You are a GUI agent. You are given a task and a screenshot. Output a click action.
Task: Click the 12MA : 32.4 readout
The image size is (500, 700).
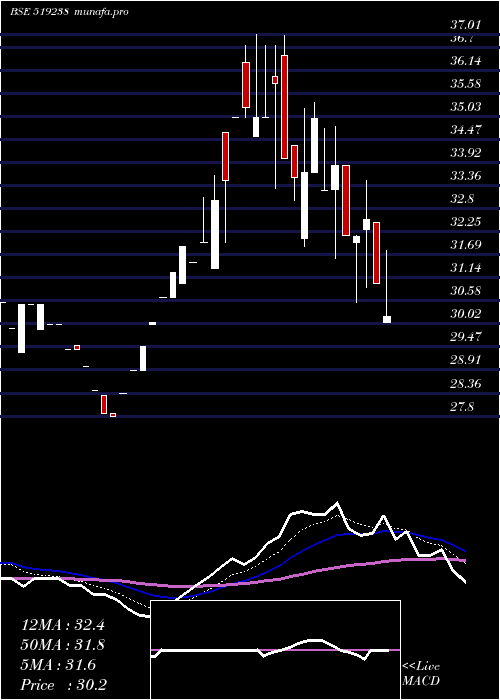click(63, 625)
